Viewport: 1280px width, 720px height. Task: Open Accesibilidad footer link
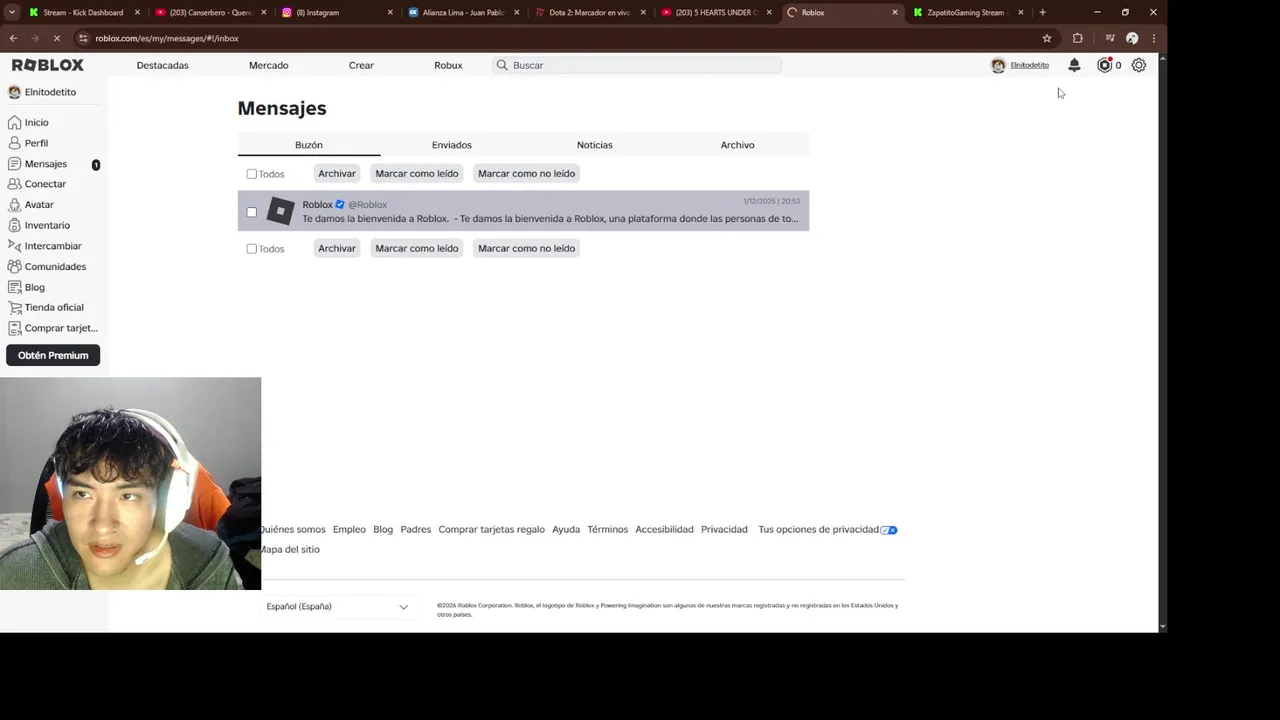pos(664,529)
